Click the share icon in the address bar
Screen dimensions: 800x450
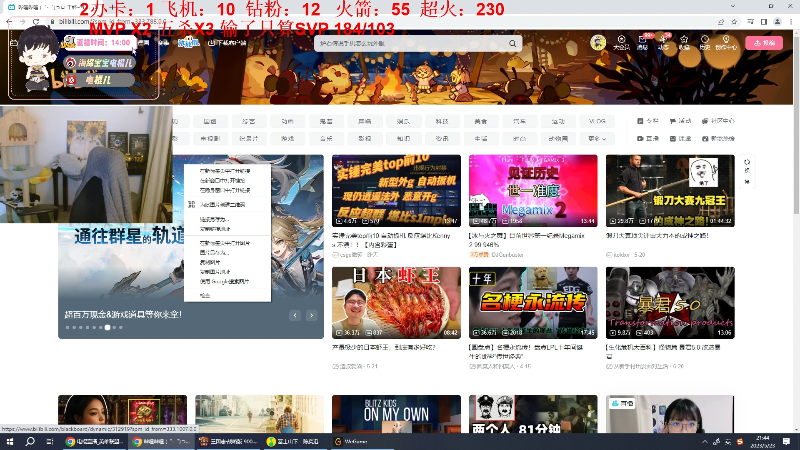pos(720,22)
